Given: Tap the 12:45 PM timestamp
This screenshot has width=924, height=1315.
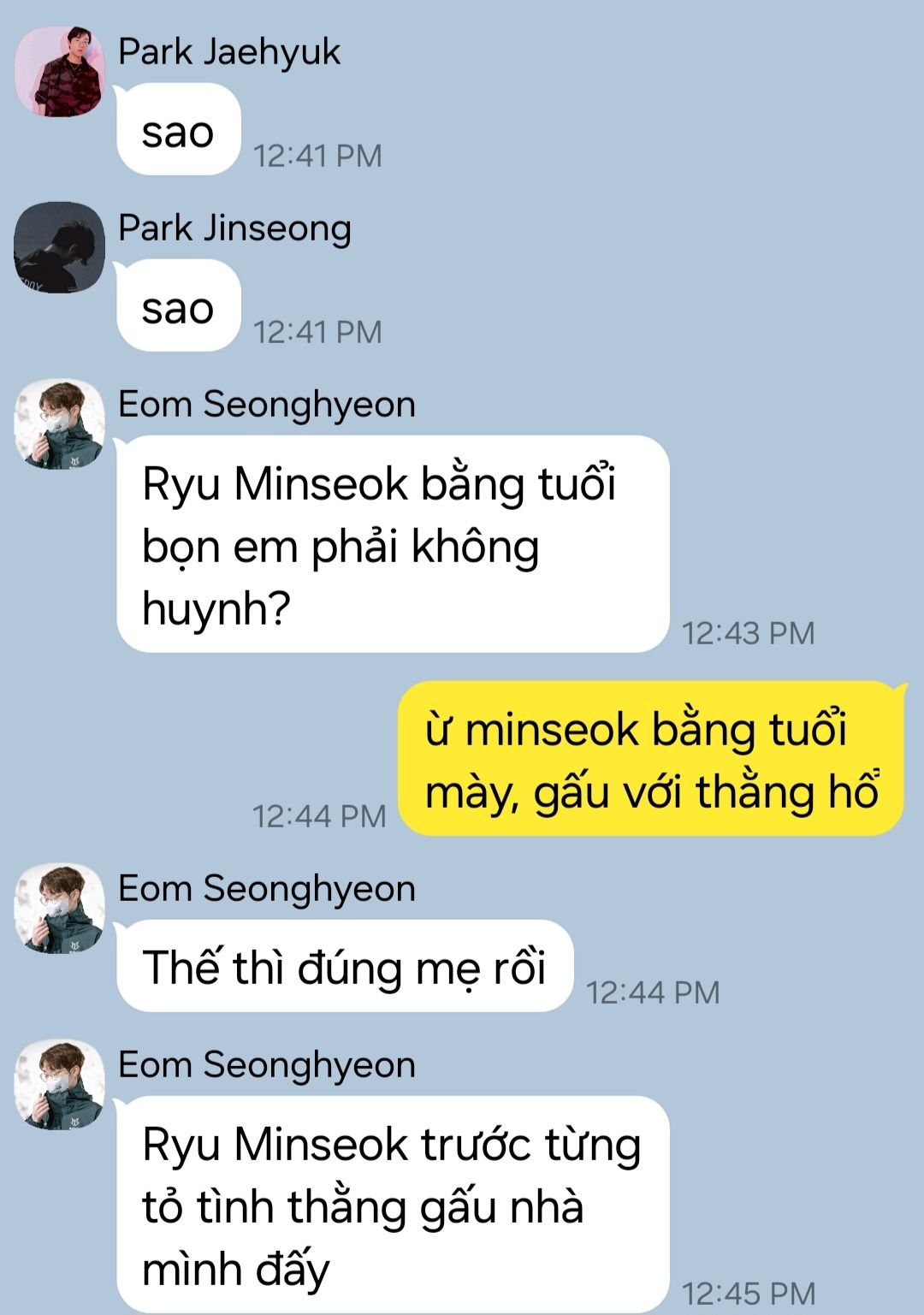Looking at the screenshot, I should point(749,1294).
